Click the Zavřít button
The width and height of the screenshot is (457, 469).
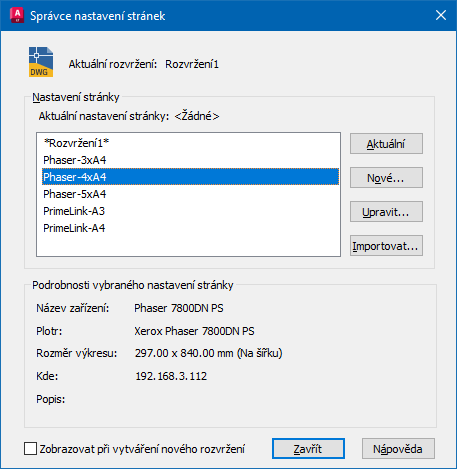308,449
